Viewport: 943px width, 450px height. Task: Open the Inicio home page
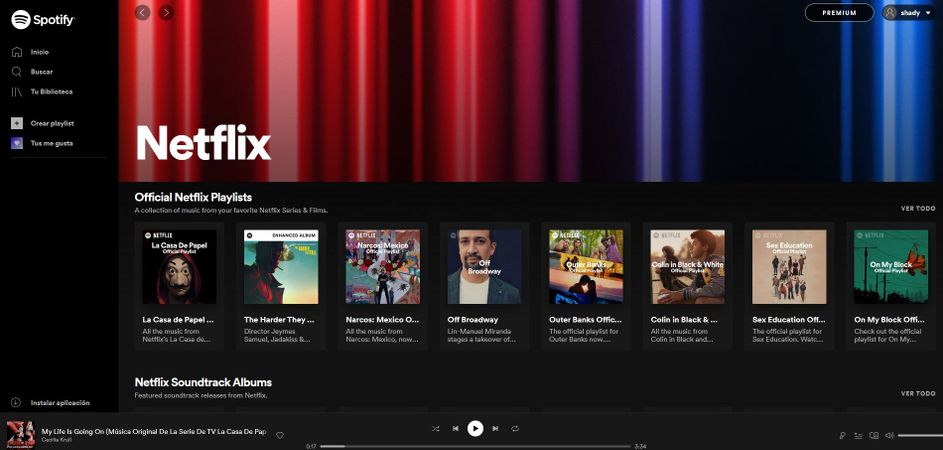click(x=40, y=52)
